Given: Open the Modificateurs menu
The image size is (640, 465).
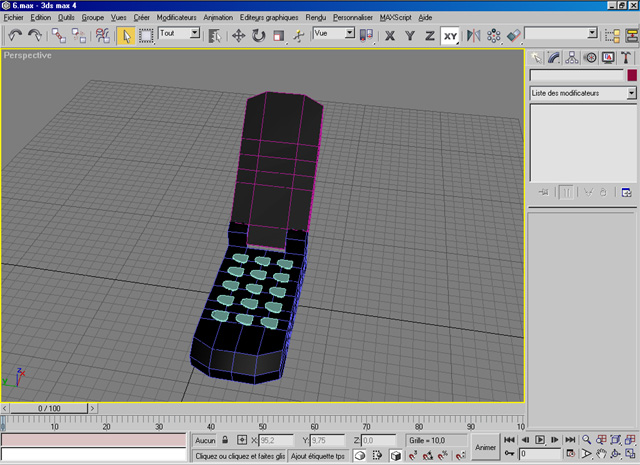Looking at the screenshot, I should (177, 17).
